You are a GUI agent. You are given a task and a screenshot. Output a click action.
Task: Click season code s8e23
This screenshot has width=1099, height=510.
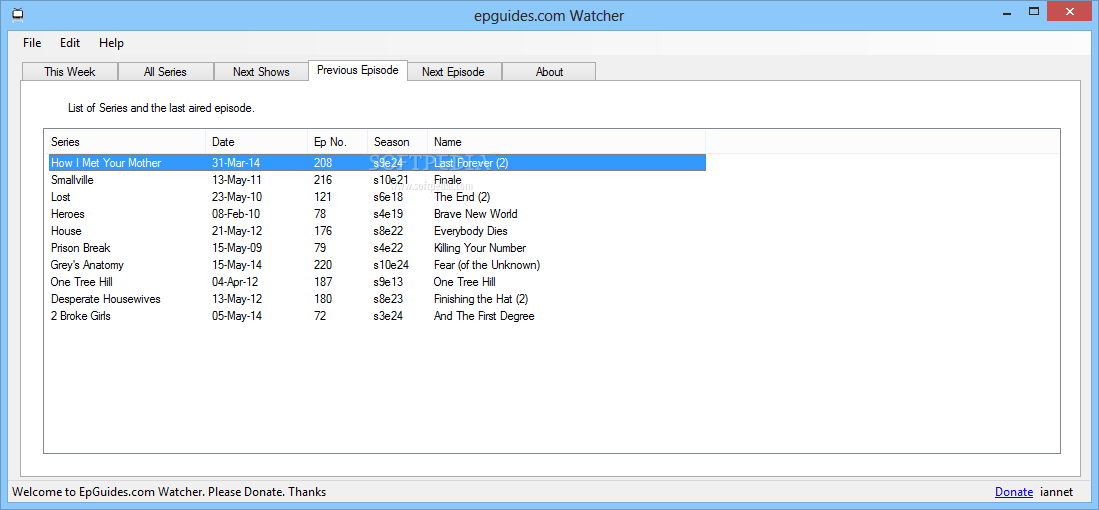point(388,298)
